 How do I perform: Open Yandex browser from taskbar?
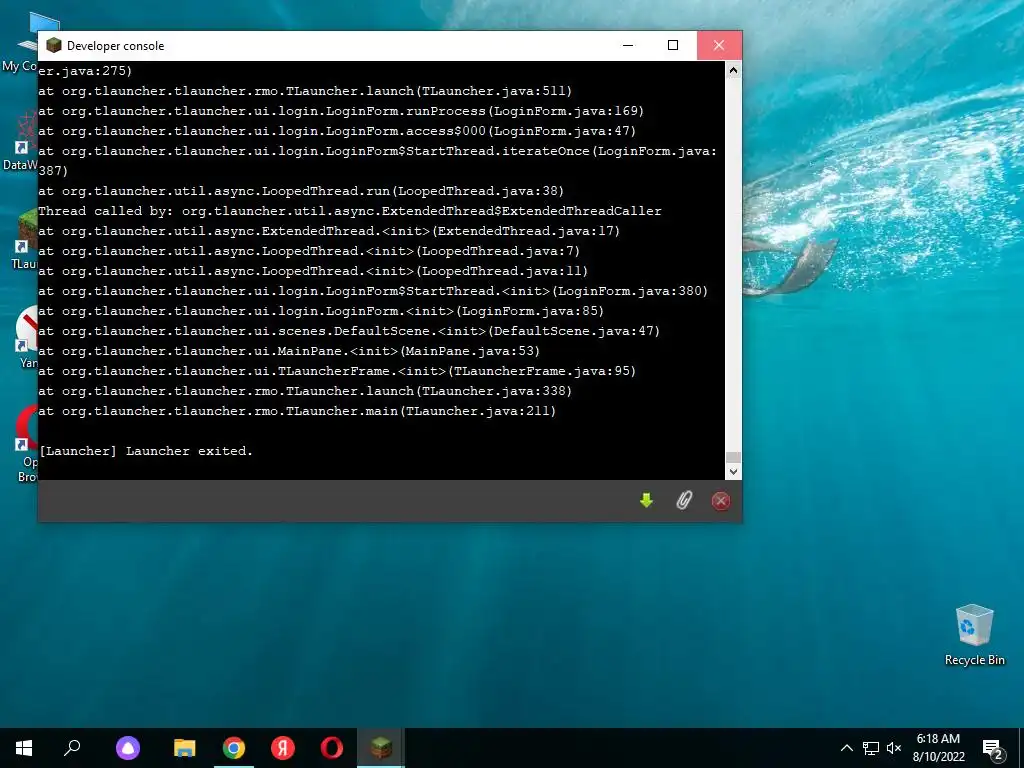[x=283, y=748]
